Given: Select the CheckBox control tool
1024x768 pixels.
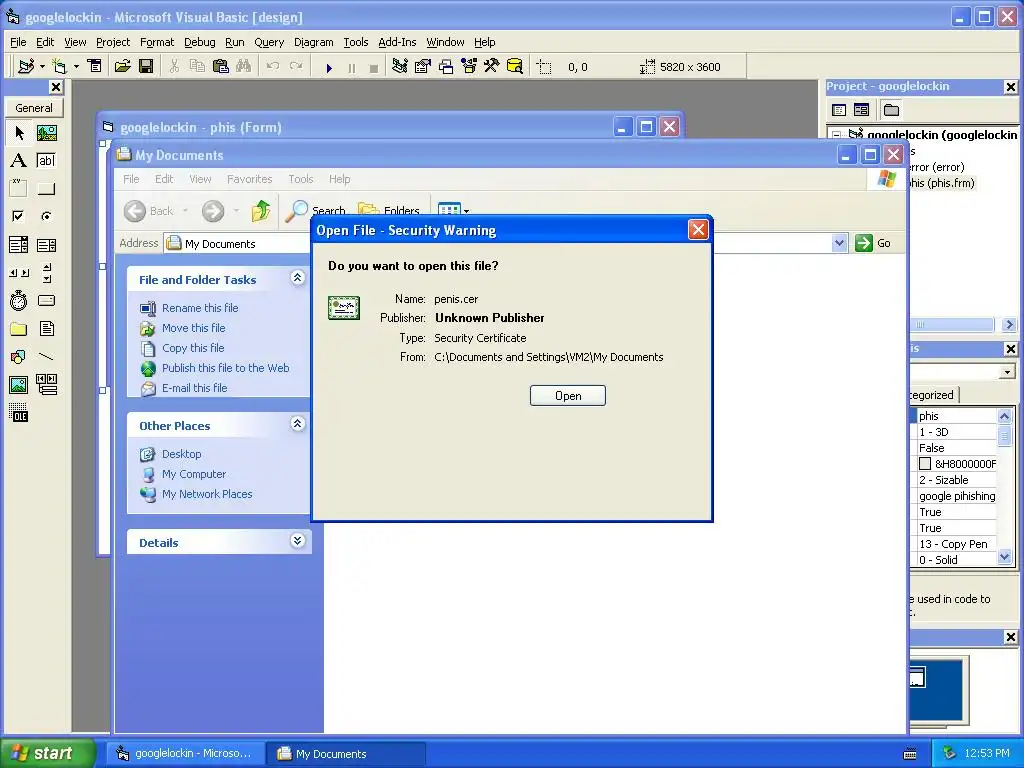Looking at the screenshot, I should point(19,216).
